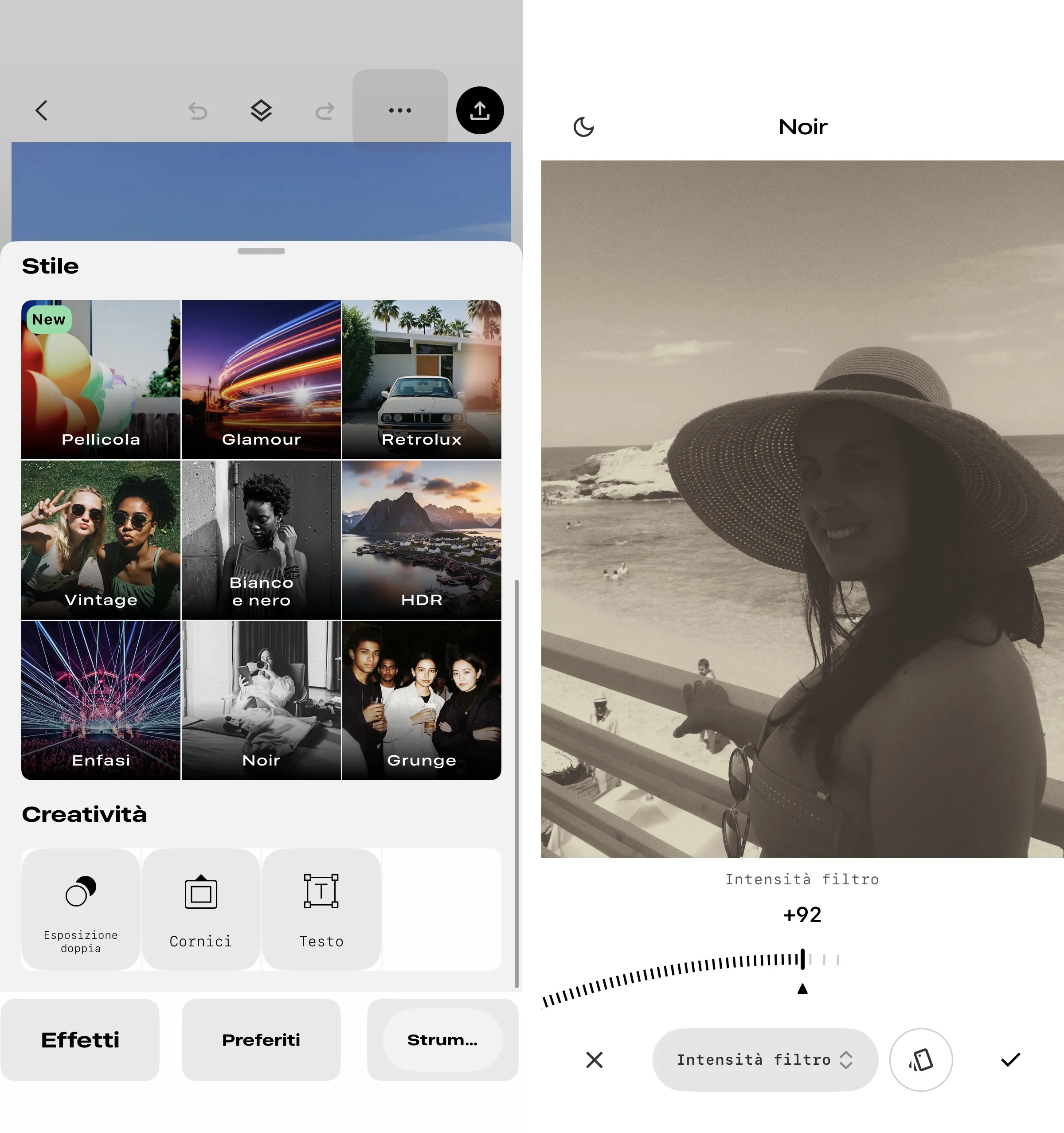The height and width of the screenshot is (1133, 1064).
Task: Toggle dark mode with the moon icon
Action: tap(583, 126)
